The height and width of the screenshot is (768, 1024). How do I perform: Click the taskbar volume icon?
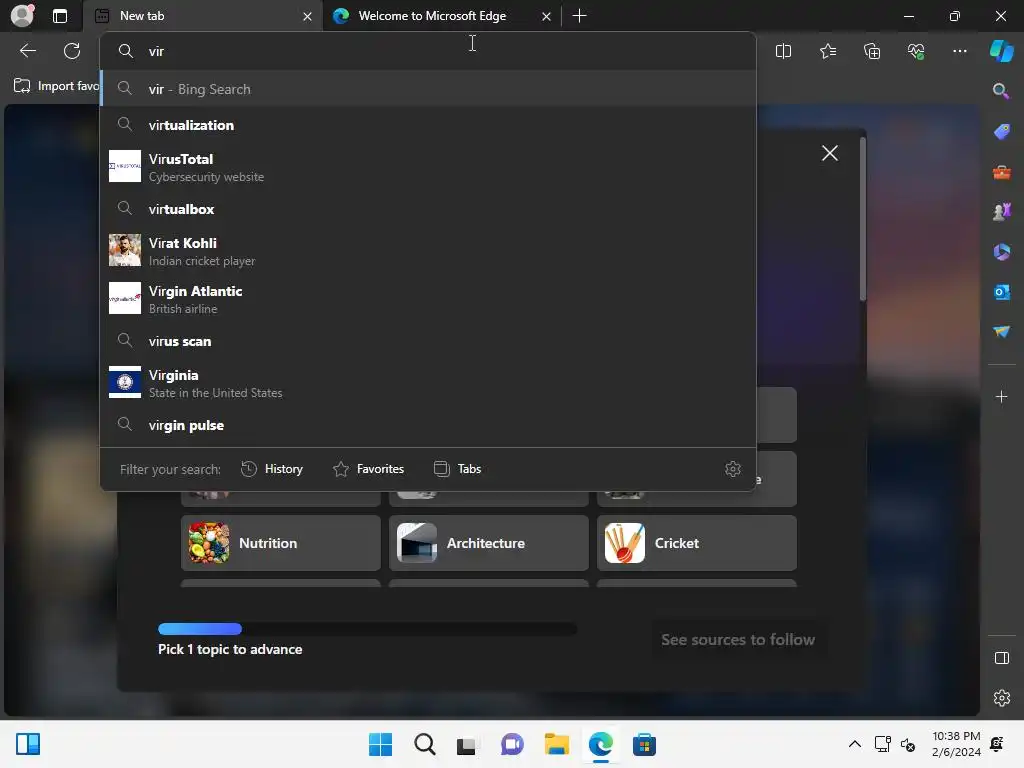point(908,744)
